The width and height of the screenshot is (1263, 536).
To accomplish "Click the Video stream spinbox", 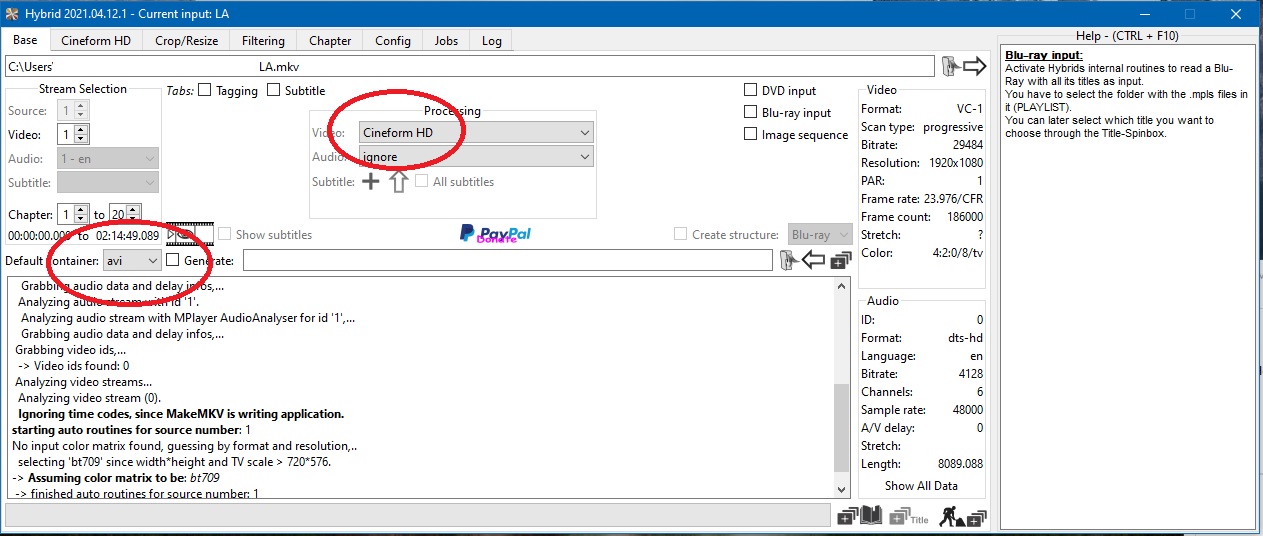I will [74, 134].
